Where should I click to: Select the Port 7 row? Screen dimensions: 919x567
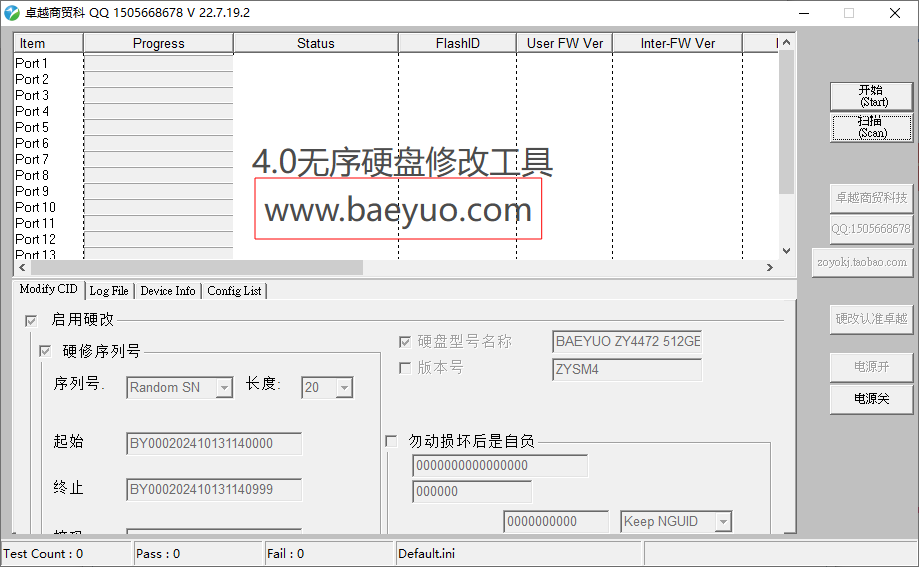(x=32, y=159)
